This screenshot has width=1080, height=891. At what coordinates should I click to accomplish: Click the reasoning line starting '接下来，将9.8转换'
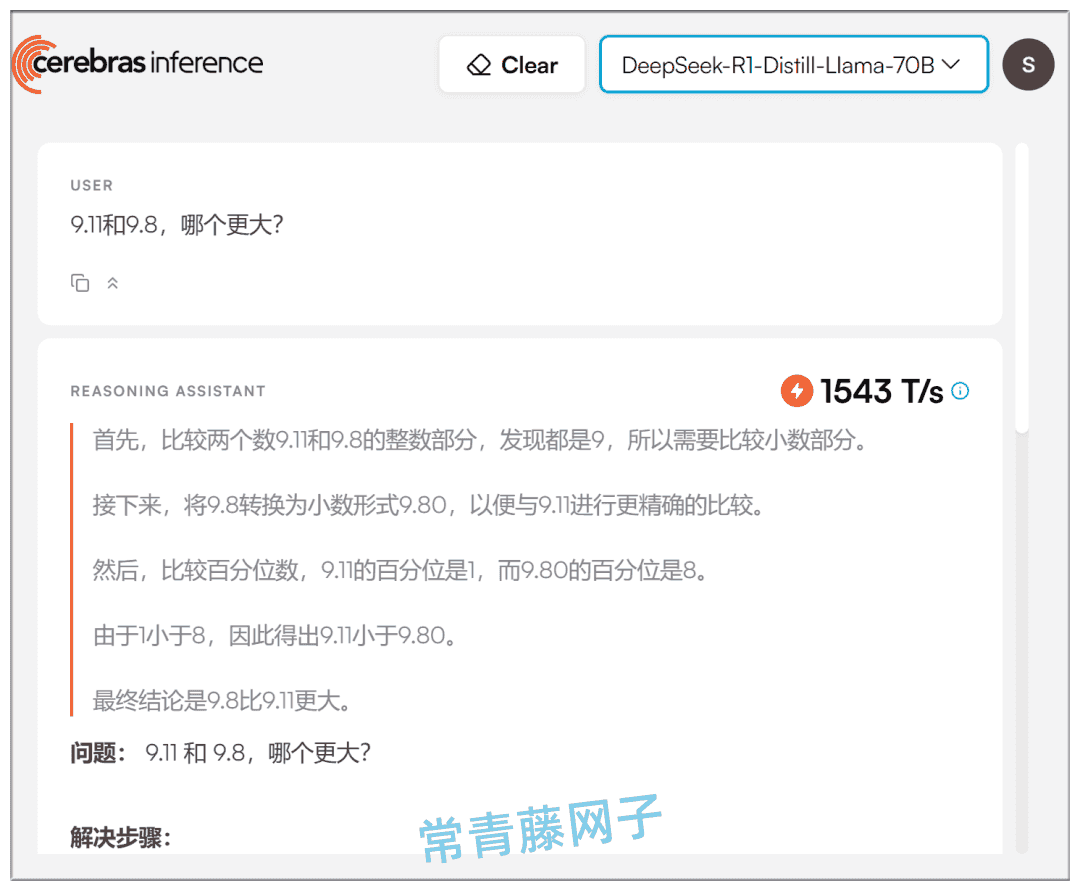click(428, 505)
